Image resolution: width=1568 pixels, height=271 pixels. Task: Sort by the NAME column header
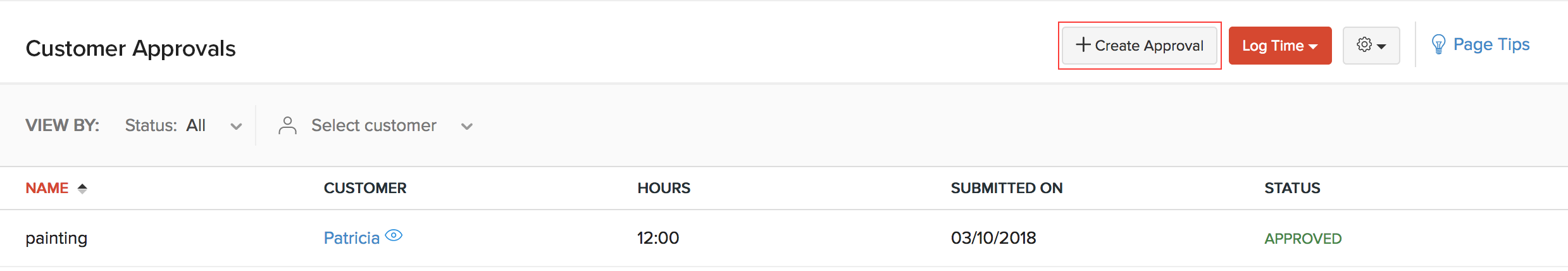click(x=47, y=188)
